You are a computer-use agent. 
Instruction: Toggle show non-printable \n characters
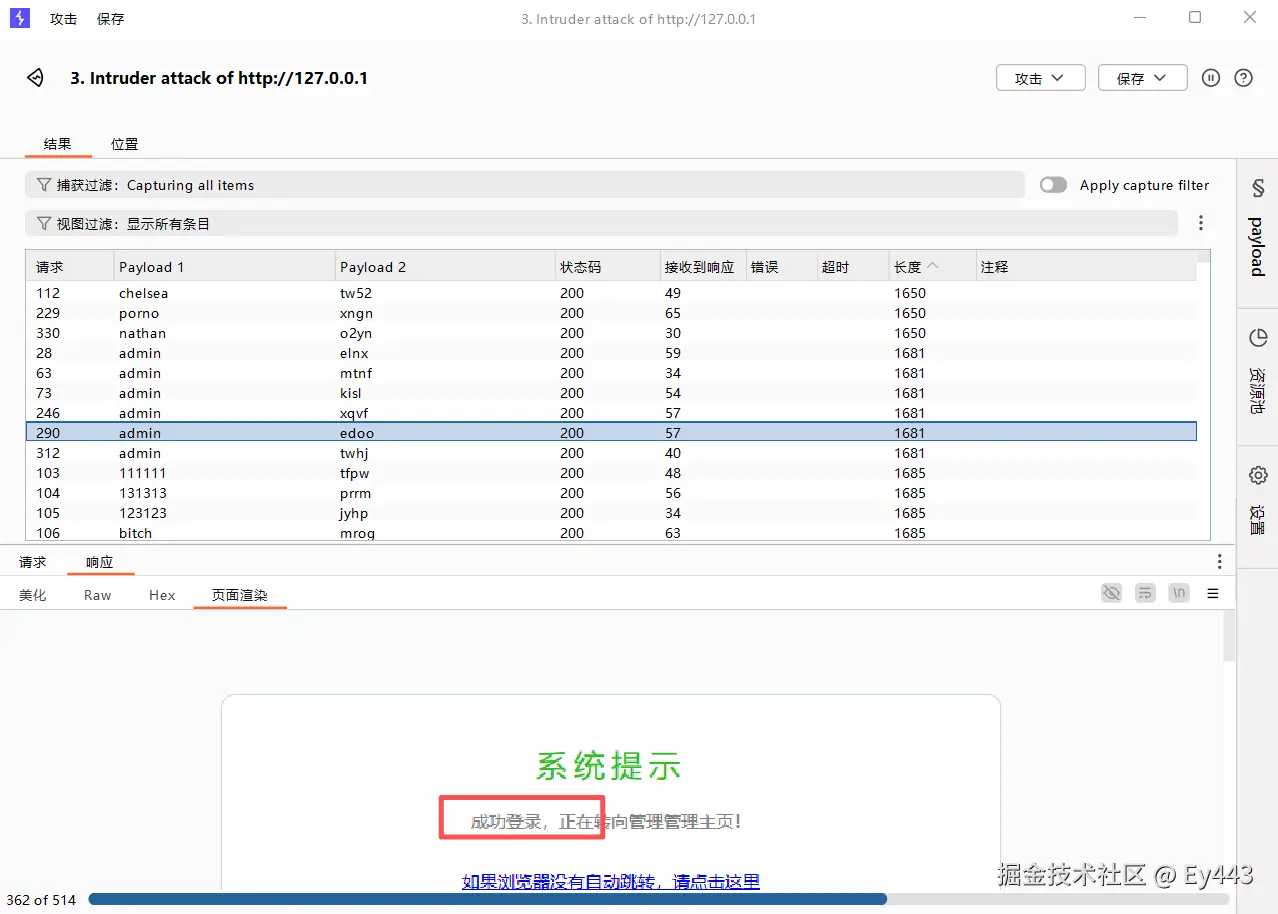pyautogui.click(x=1180, y=593)
